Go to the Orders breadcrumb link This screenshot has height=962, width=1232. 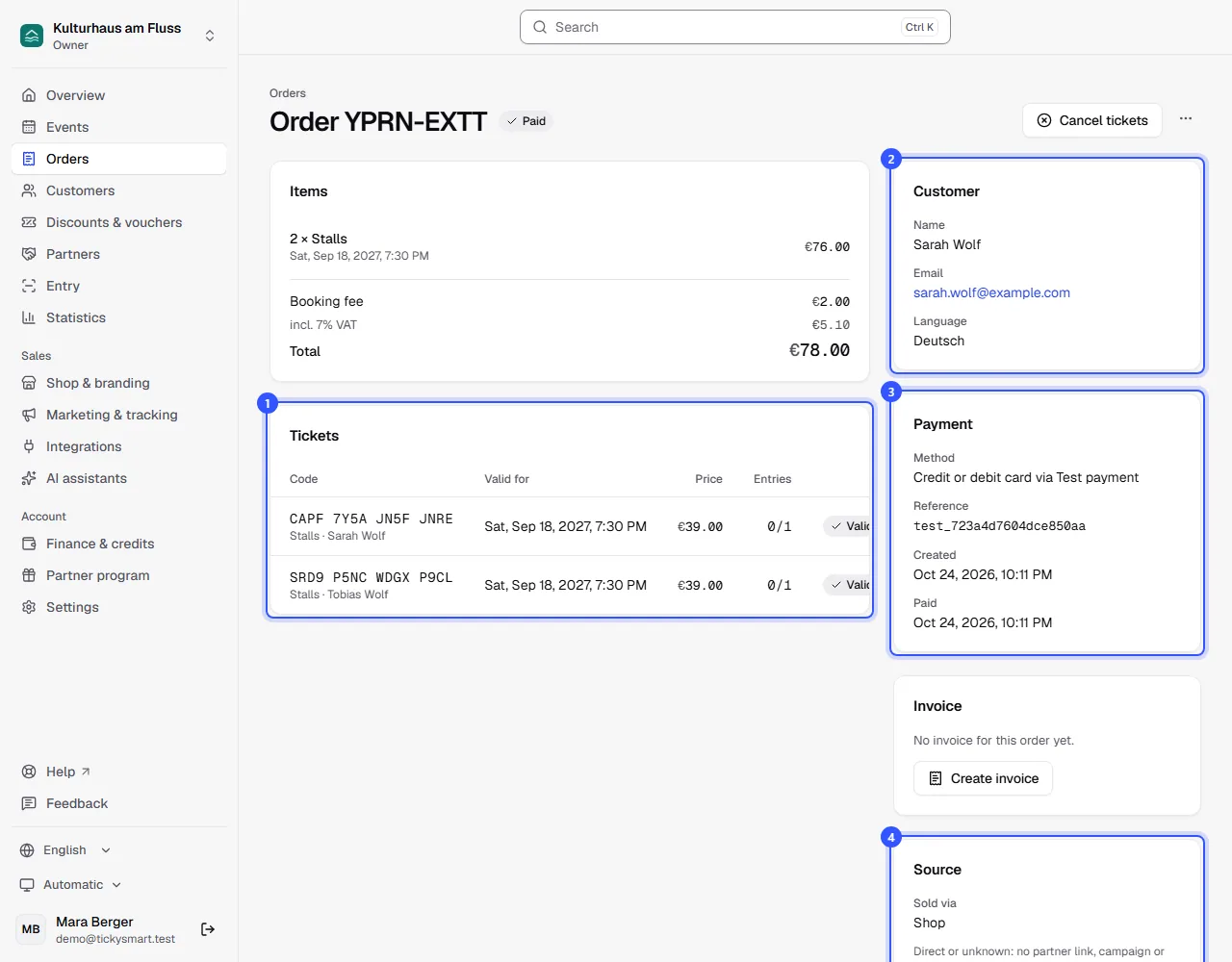click(x=288, y=93)
